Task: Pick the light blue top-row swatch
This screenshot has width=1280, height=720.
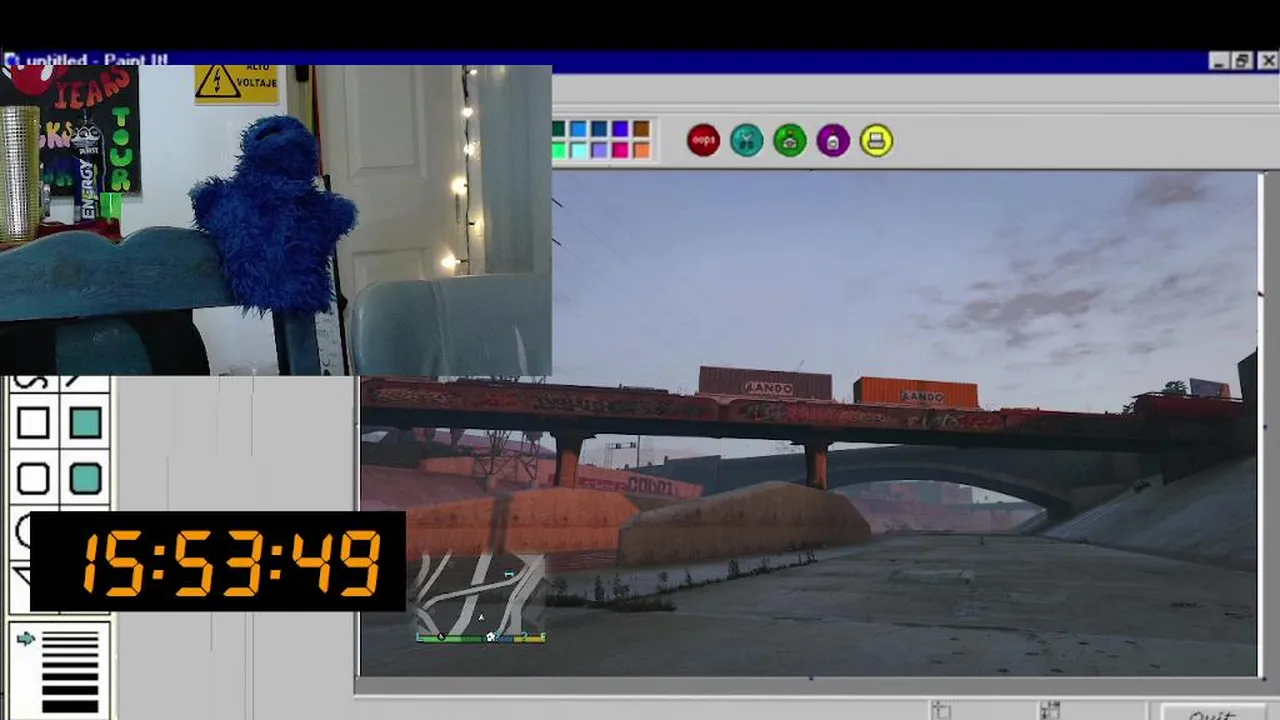Action: coord(578,129)
